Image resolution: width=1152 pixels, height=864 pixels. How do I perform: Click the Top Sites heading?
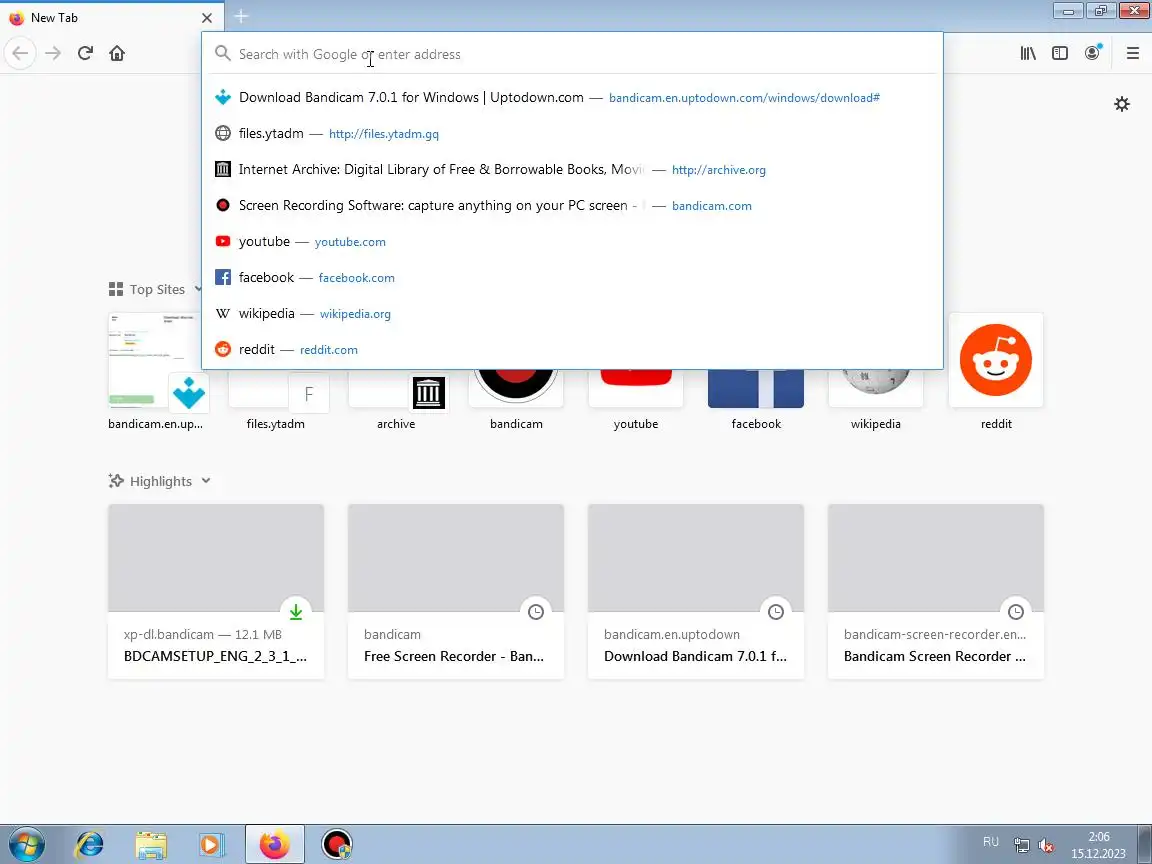coord(157,289)
